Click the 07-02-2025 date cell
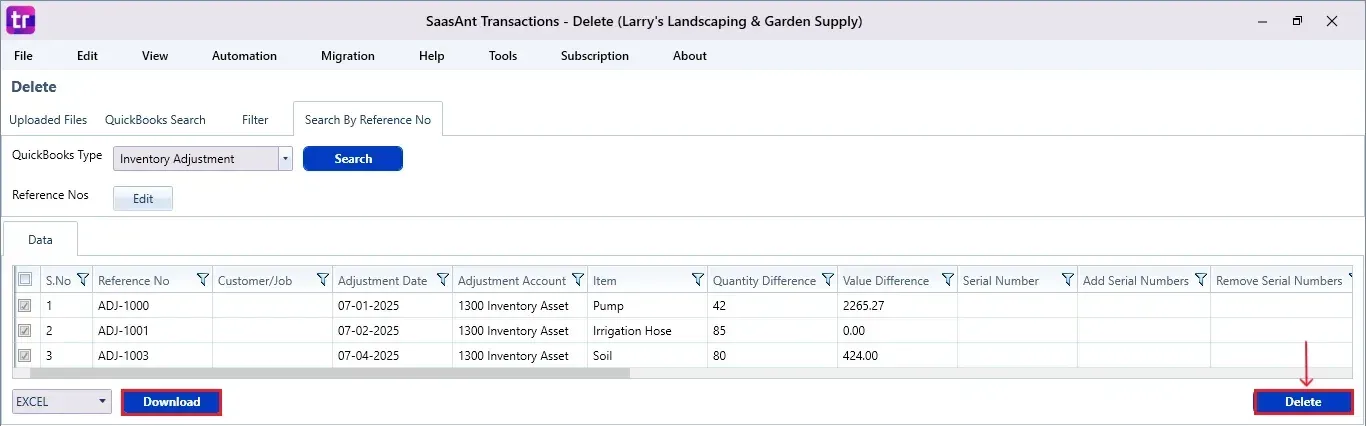The width and height of the screenshot is (1366, 426). [x=392, y=331]
